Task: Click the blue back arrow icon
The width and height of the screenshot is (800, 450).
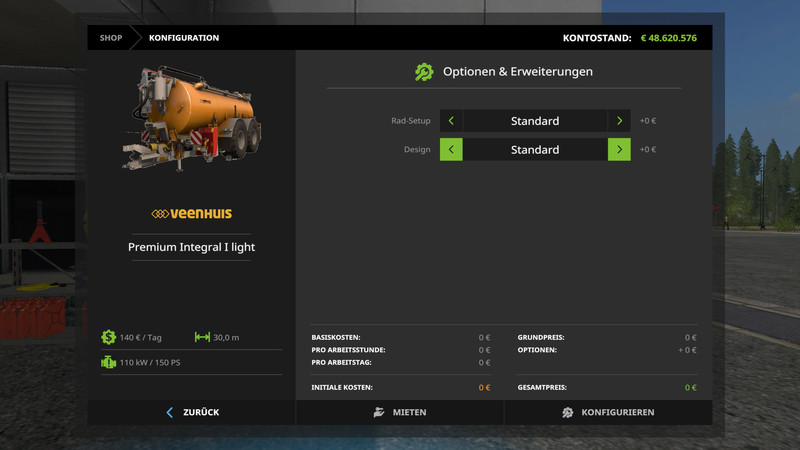Action: [170, 412]
